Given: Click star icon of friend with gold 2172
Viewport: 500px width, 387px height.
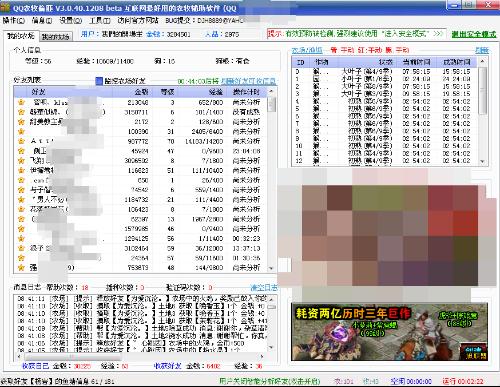Looking at the screenshot, I should click(21, 122).
